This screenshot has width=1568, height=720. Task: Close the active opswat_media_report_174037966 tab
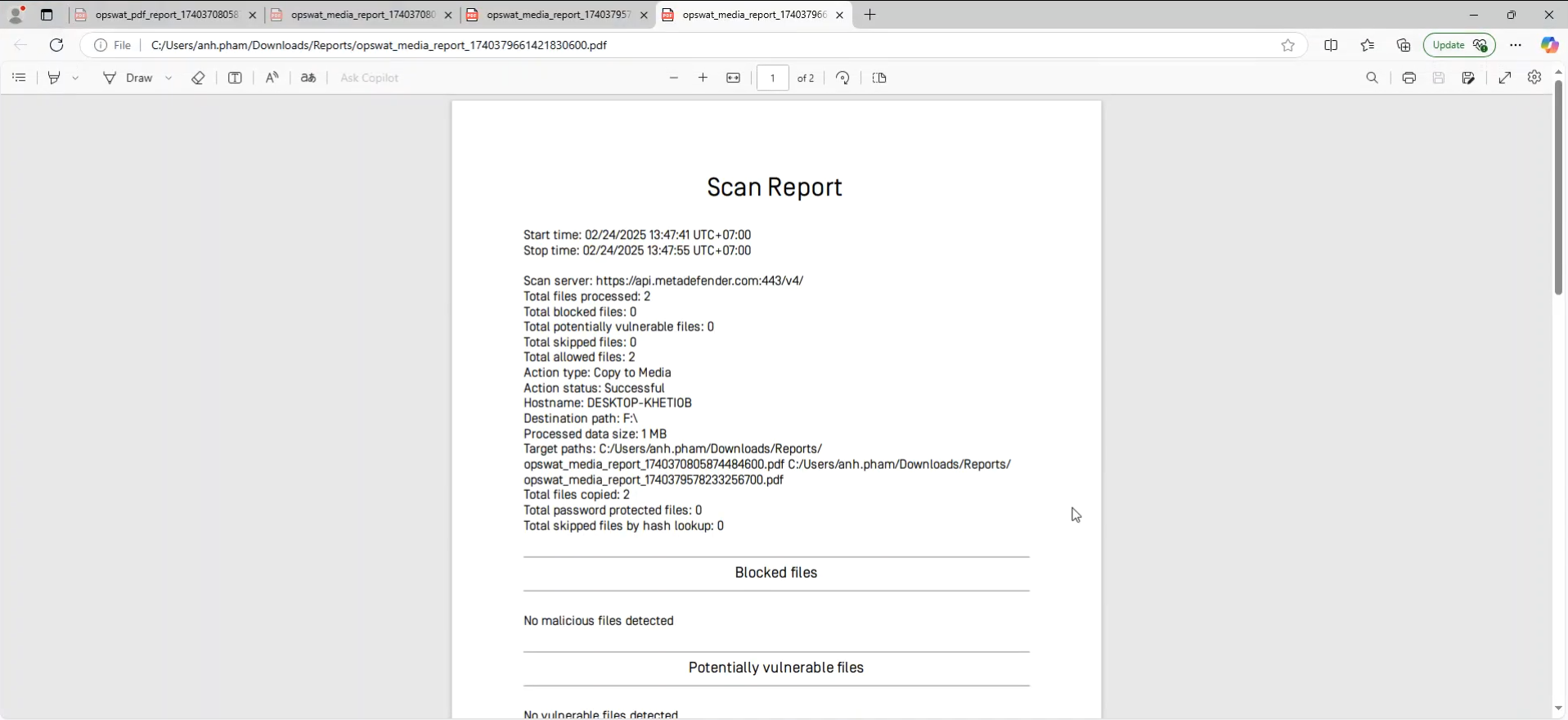(x=839, y=15)
